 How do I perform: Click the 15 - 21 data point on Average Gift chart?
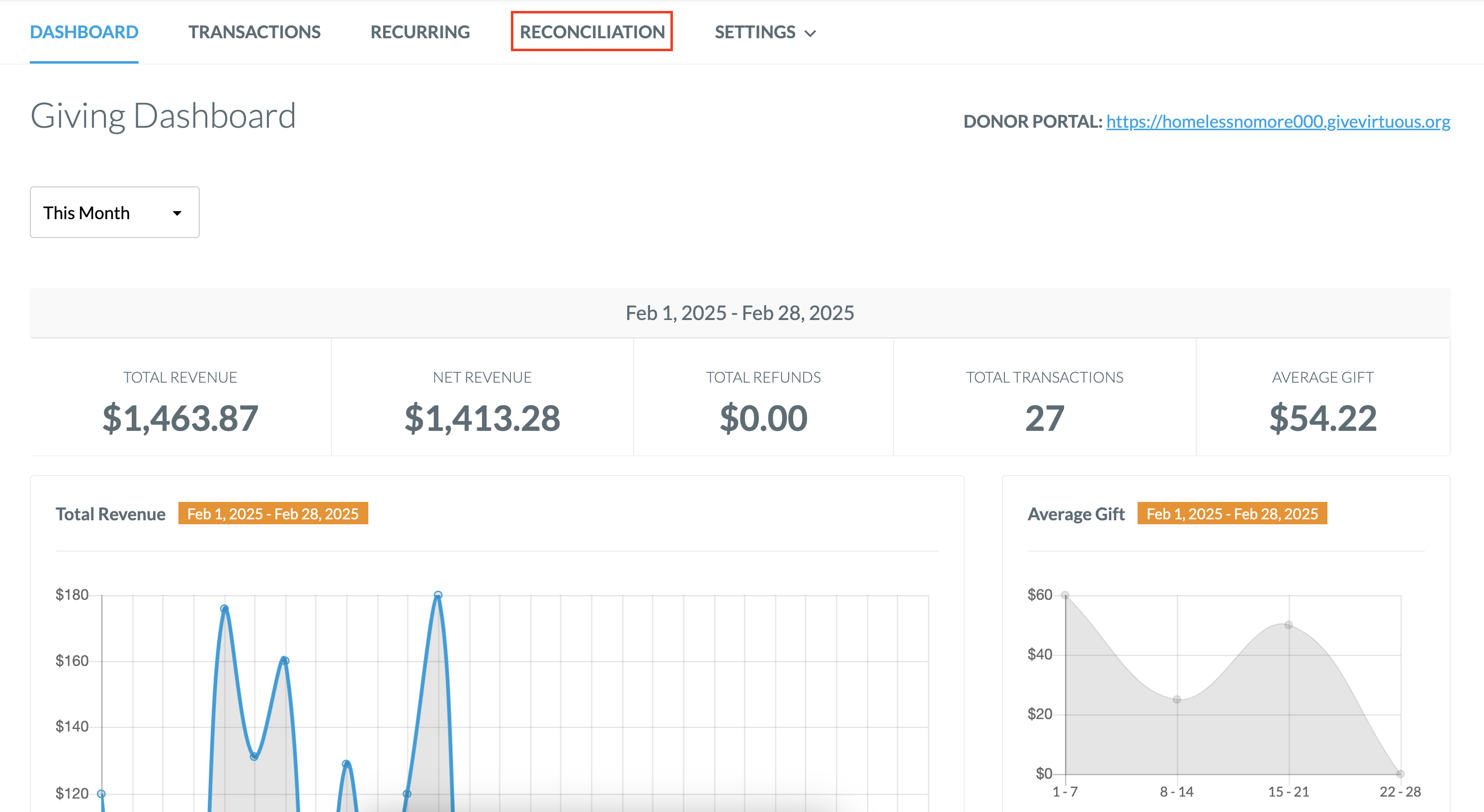[x=1289, y=625]
